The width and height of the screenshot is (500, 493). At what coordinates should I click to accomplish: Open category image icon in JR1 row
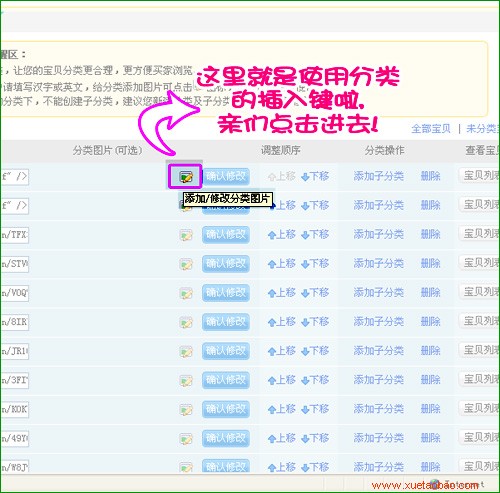[186, 351]
